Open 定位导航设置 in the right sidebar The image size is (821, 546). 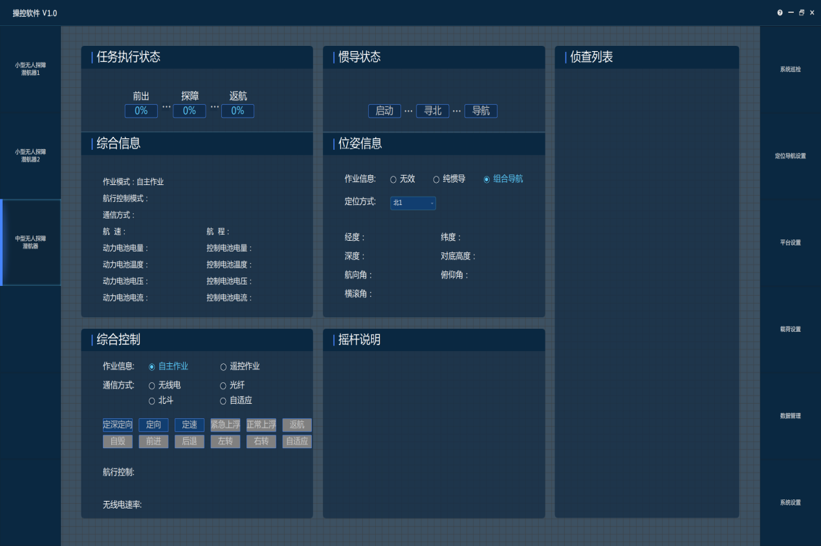point(790,156)
